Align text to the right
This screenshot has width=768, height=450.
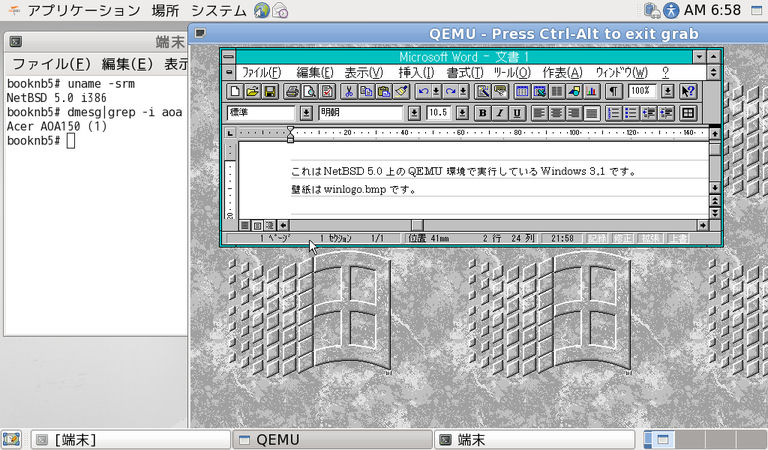[574, 113]
